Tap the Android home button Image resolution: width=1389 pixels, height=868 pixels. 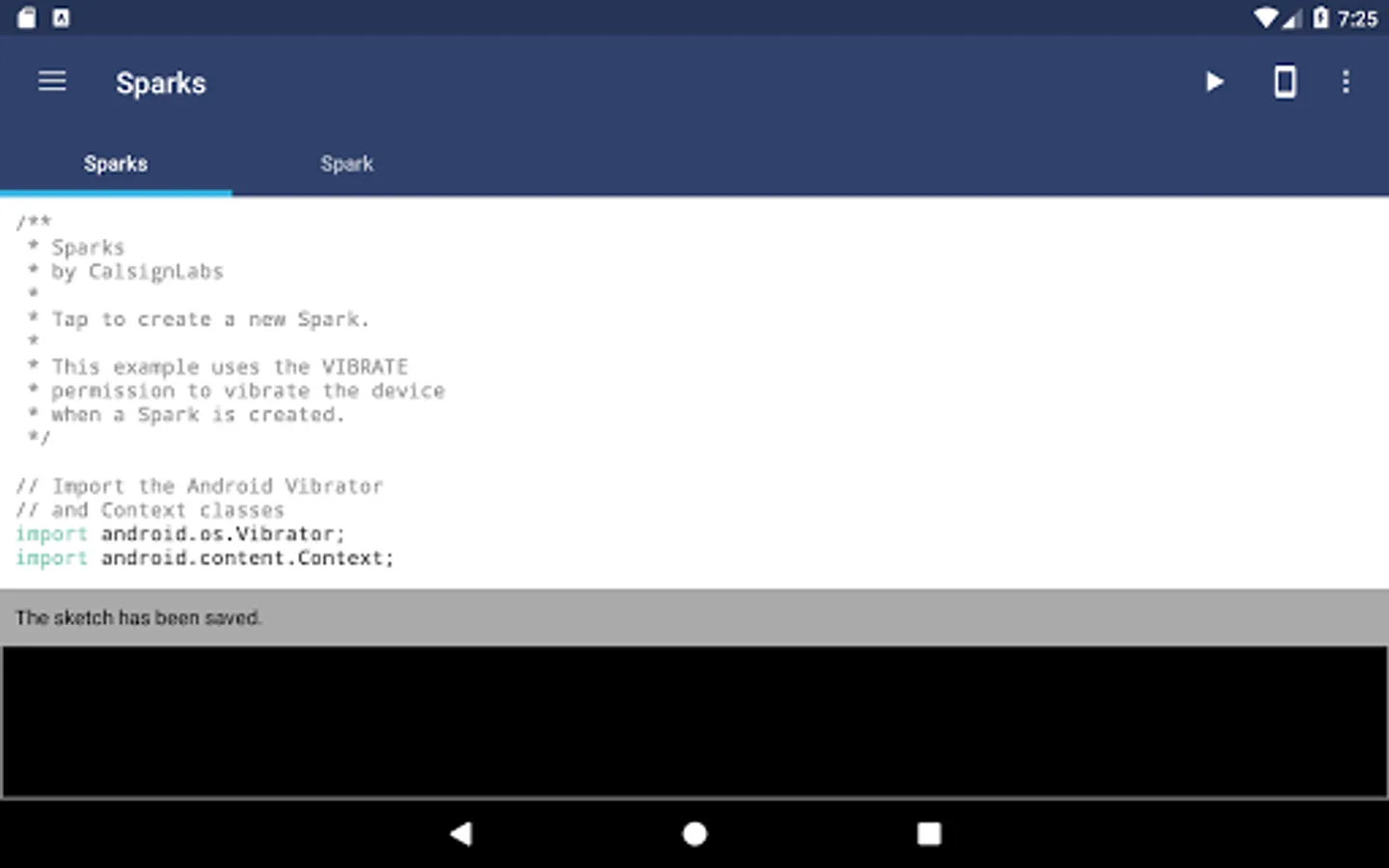[694, 833]
